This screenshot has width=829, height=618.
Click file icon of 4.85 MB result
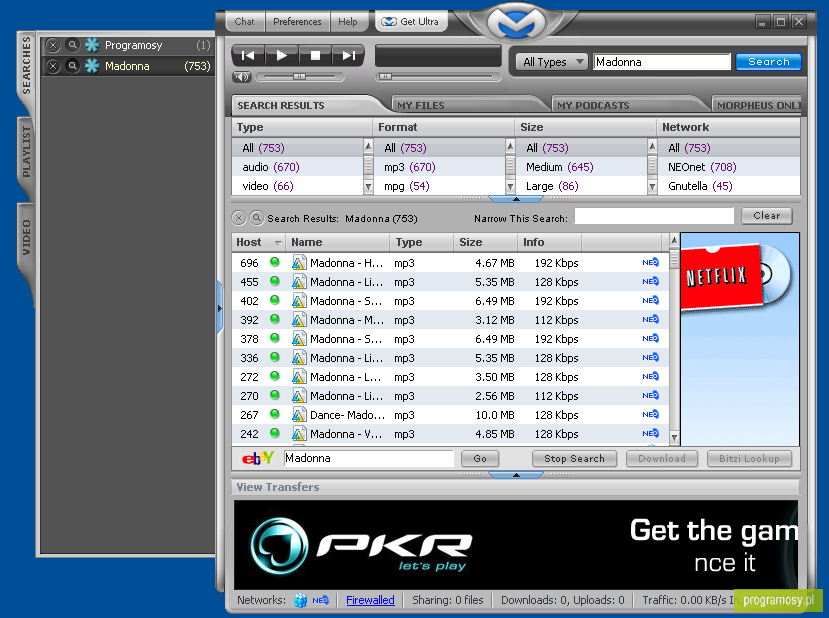point(299,434)
